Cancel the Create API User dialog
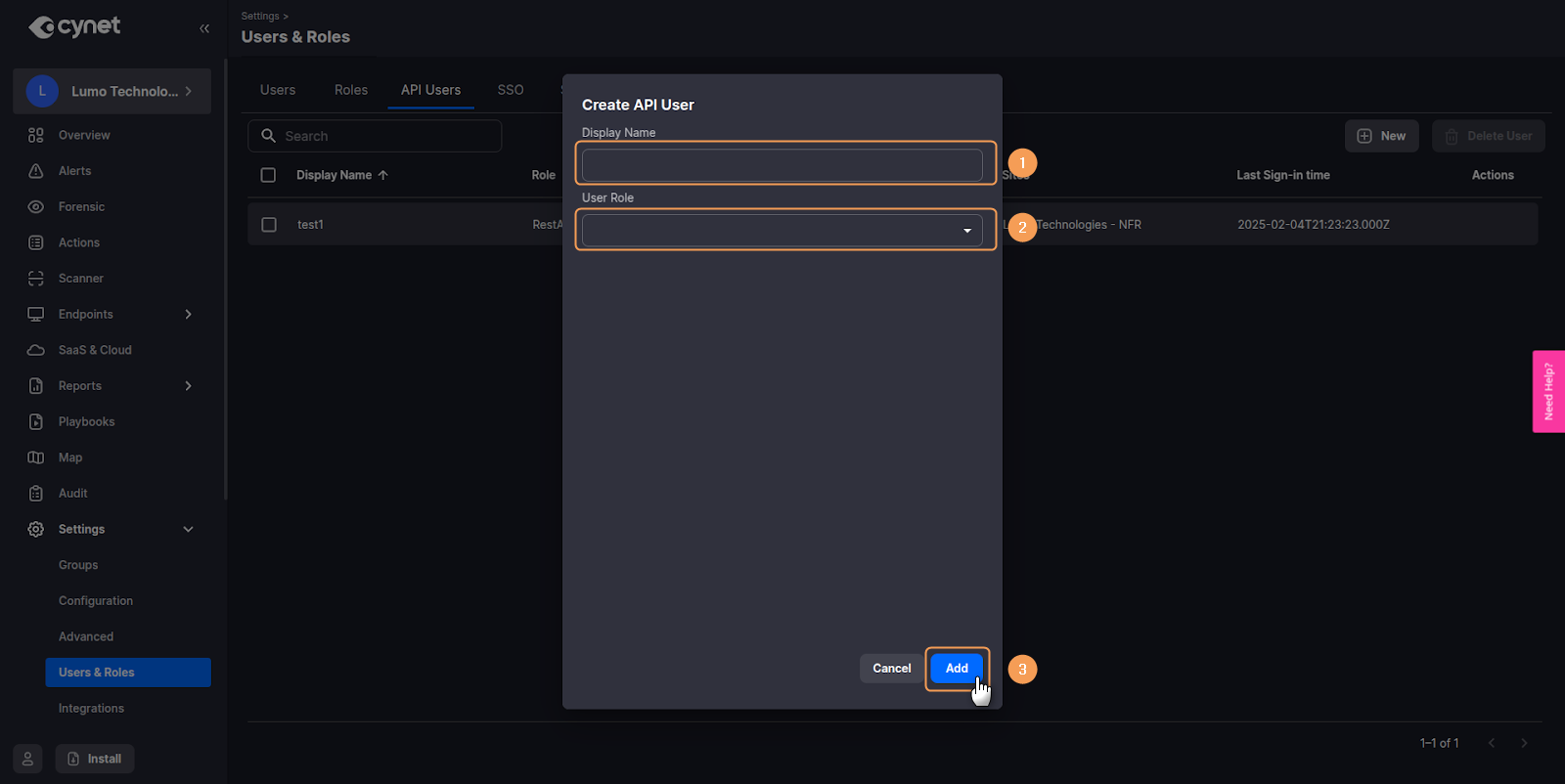This screenshot has width=1565, height=784. [891, 669]
